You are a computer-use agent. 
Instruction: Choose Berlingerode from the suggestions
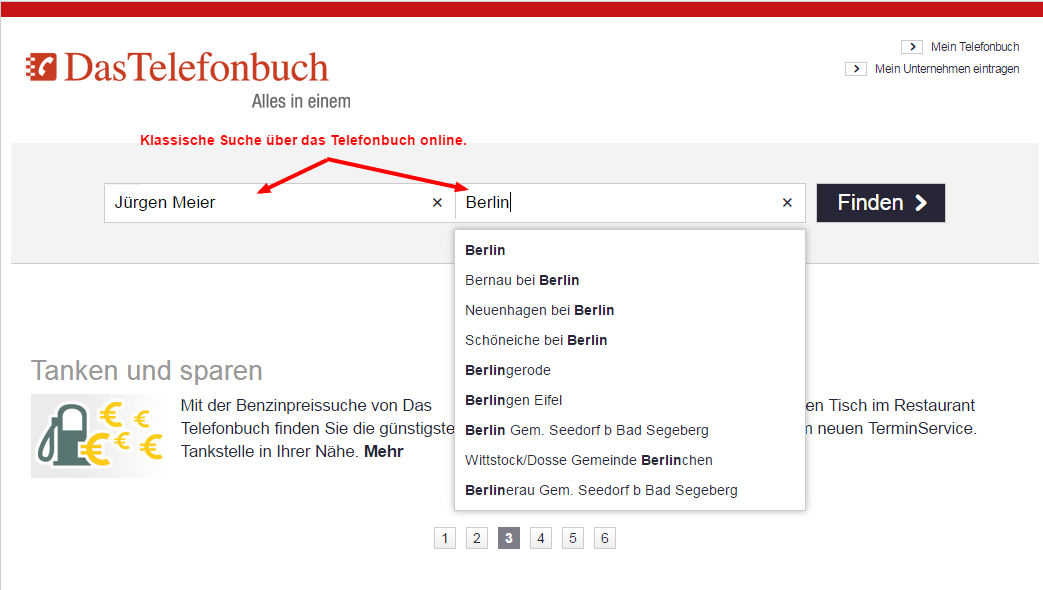pos(508,370)
